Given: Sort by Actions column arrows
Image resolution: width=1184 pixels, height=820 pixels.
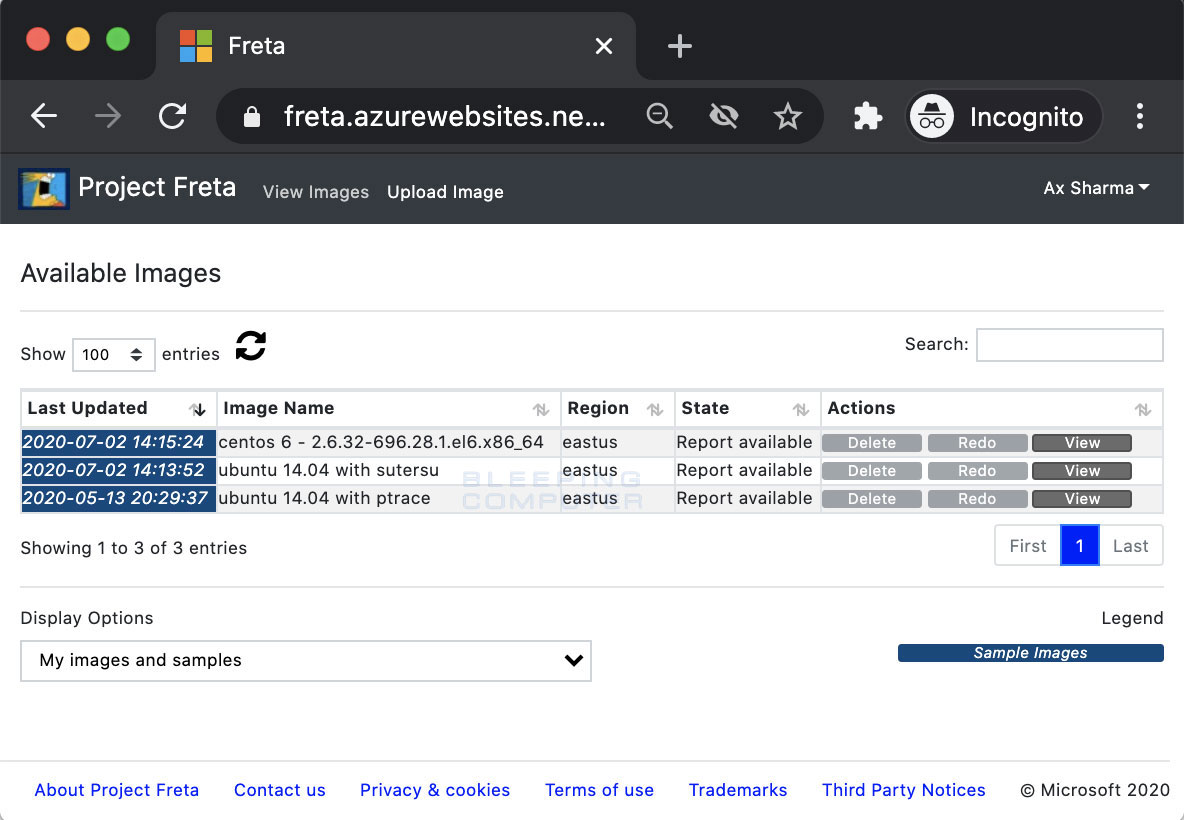Looking at the screenshot, I should click(1142, 409).
